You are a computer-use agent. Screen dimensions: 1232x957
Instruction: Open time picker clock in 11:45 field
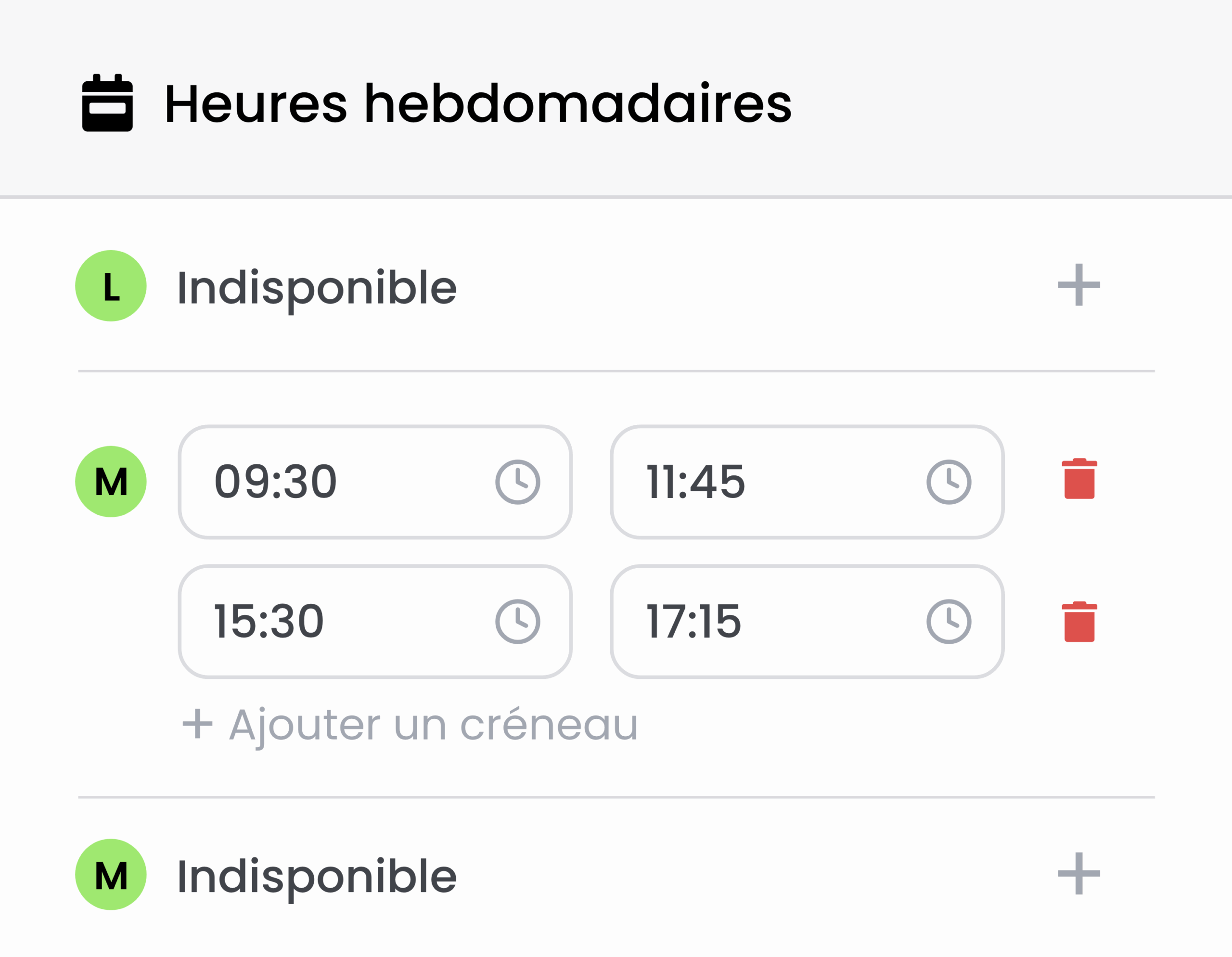(949, 482)
